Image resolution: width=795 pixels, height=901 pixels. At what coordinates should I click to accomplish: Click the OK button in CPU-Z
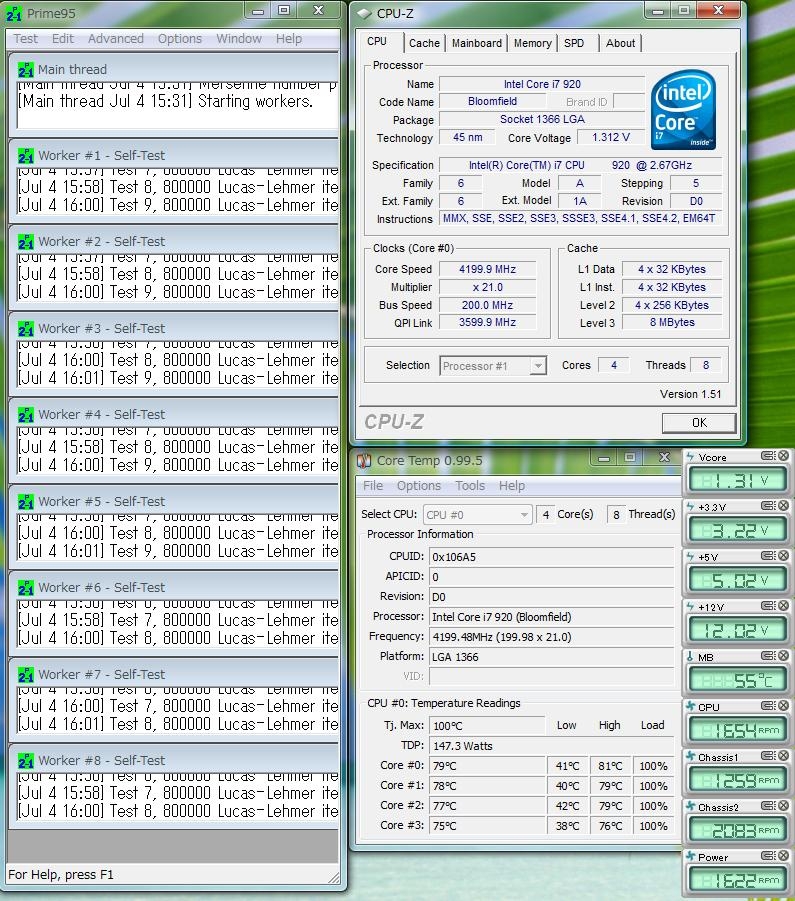click(x=699, y=423)
